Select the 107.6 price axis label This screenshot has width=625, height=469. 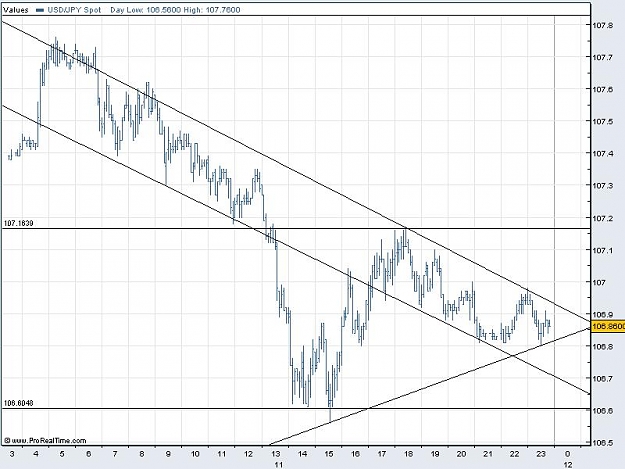coord(602,90)
